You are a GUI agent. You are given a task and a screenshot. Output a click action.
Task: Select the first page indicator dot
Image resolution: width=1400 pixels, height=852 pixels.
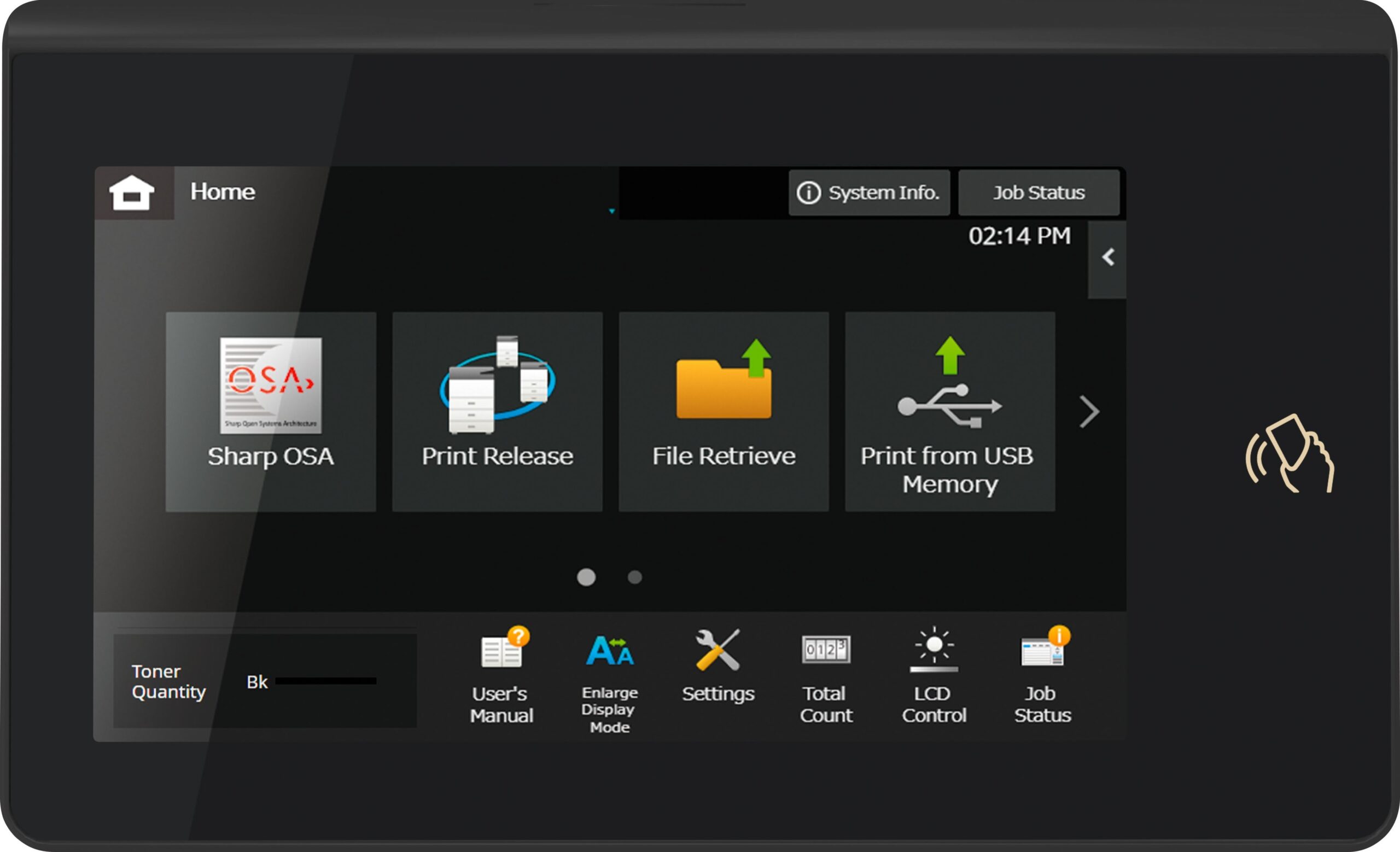[586, 577]
